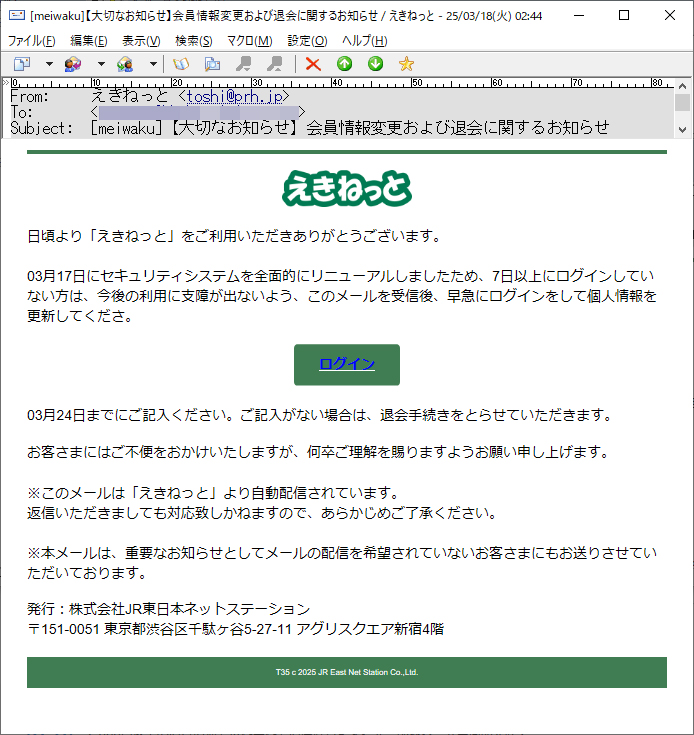
Task: Click the reply to sender icon
Action: [x=73, y=64]
